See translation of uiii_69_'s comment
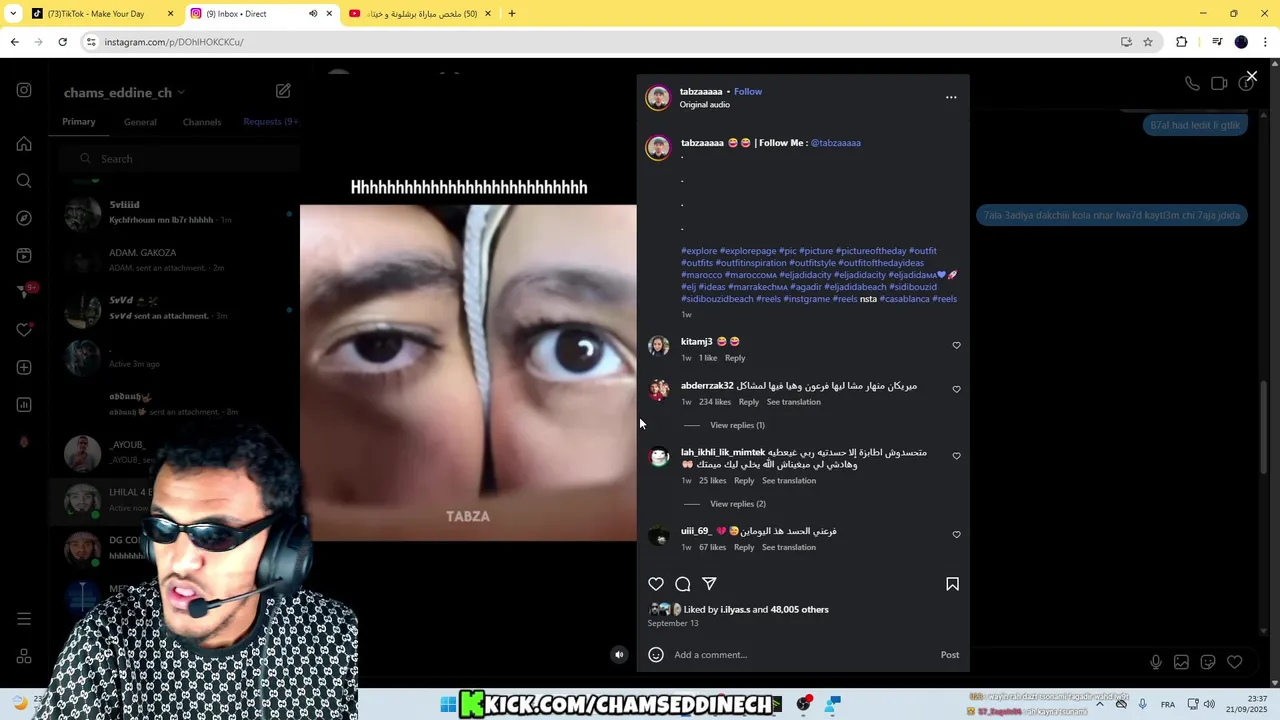Screen dimensions: 1280x720 tap(789, 548)
